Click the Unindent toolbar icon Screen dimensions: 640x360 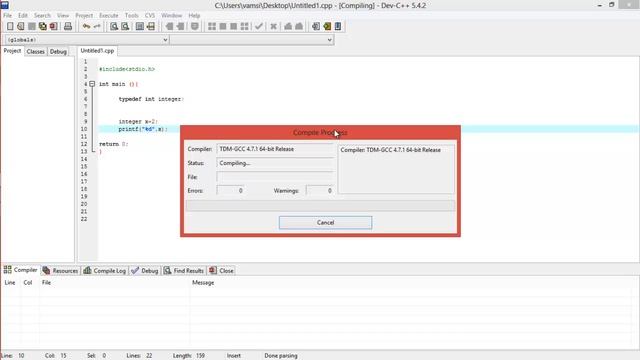coord(169,26)
